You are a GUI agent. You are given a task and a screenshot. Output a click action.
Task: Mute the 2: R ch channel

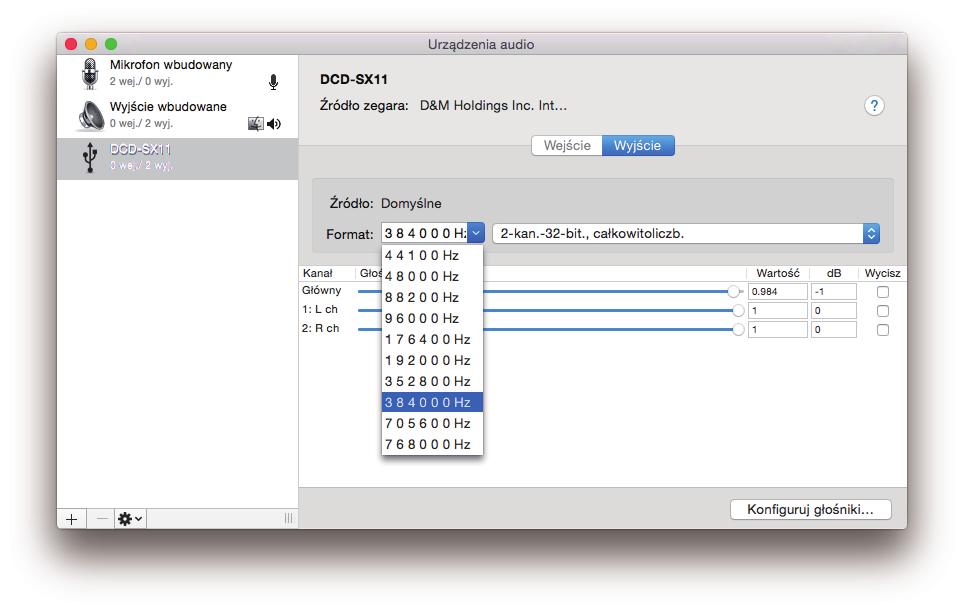(883, 330)
